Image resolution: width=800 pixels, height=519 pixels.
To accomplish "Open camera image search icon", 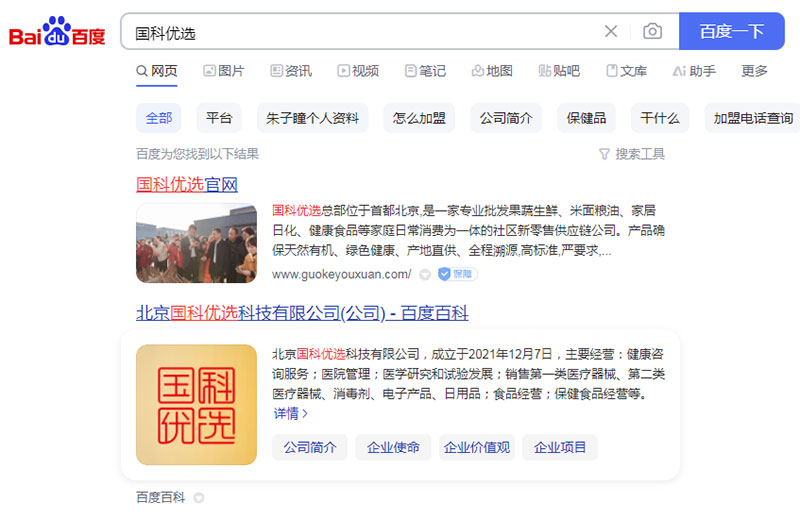I will click(652, 31).
